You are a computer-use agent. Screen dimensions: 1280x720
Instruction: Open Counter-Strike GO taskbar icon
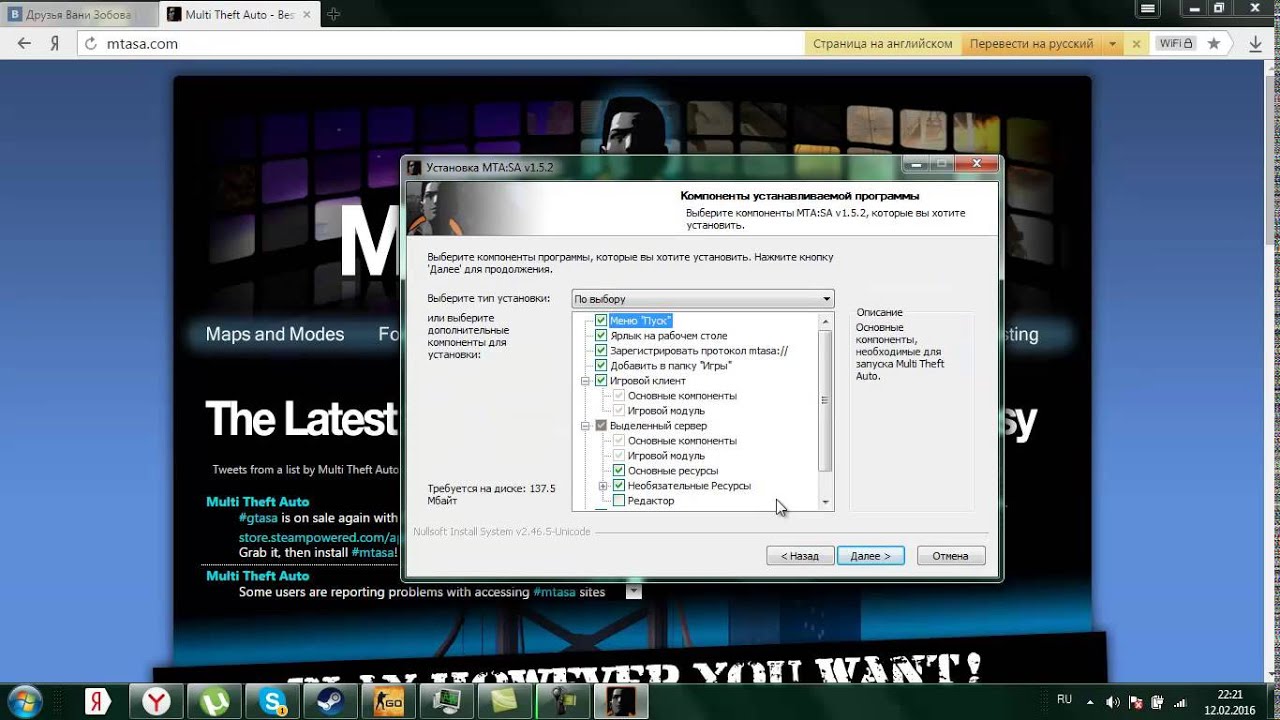(387, 701)
